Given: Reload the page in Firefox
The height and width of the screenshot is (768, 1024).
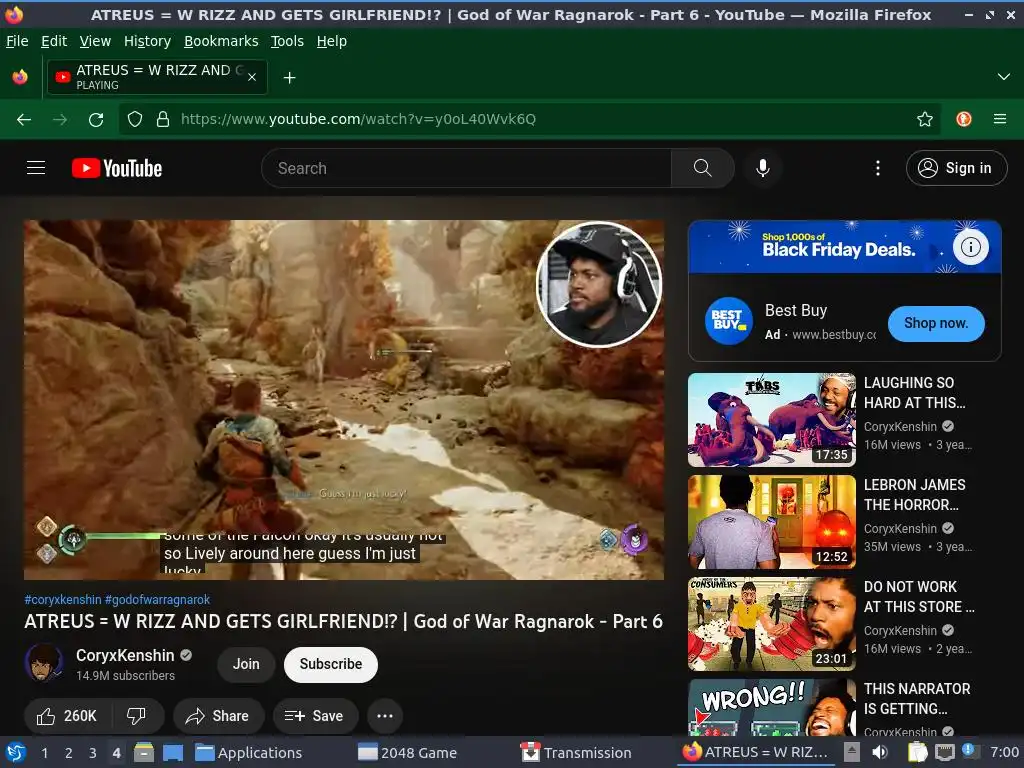Looking at the screenshot, I should (x=96, y=119).
